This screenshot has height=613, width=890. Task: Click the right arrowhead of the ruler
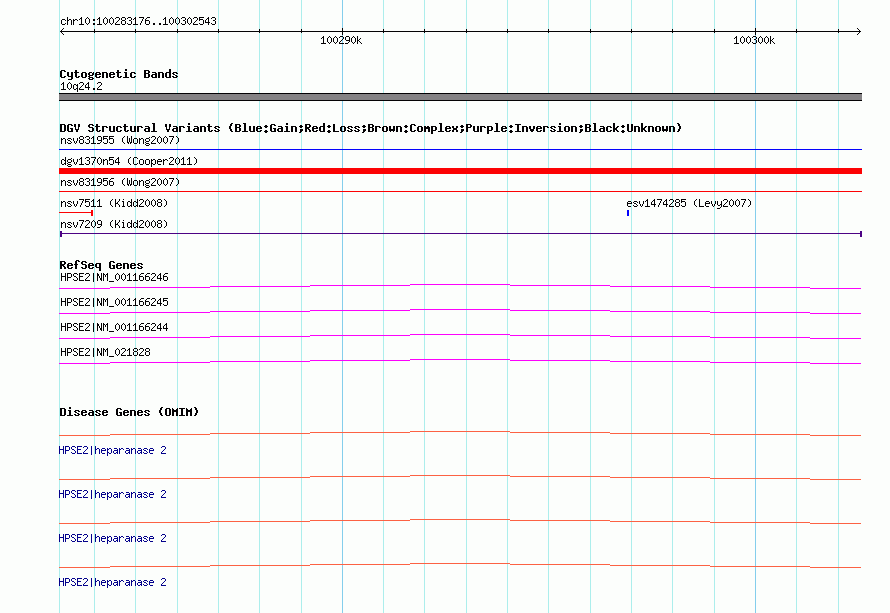pos(859,31)
